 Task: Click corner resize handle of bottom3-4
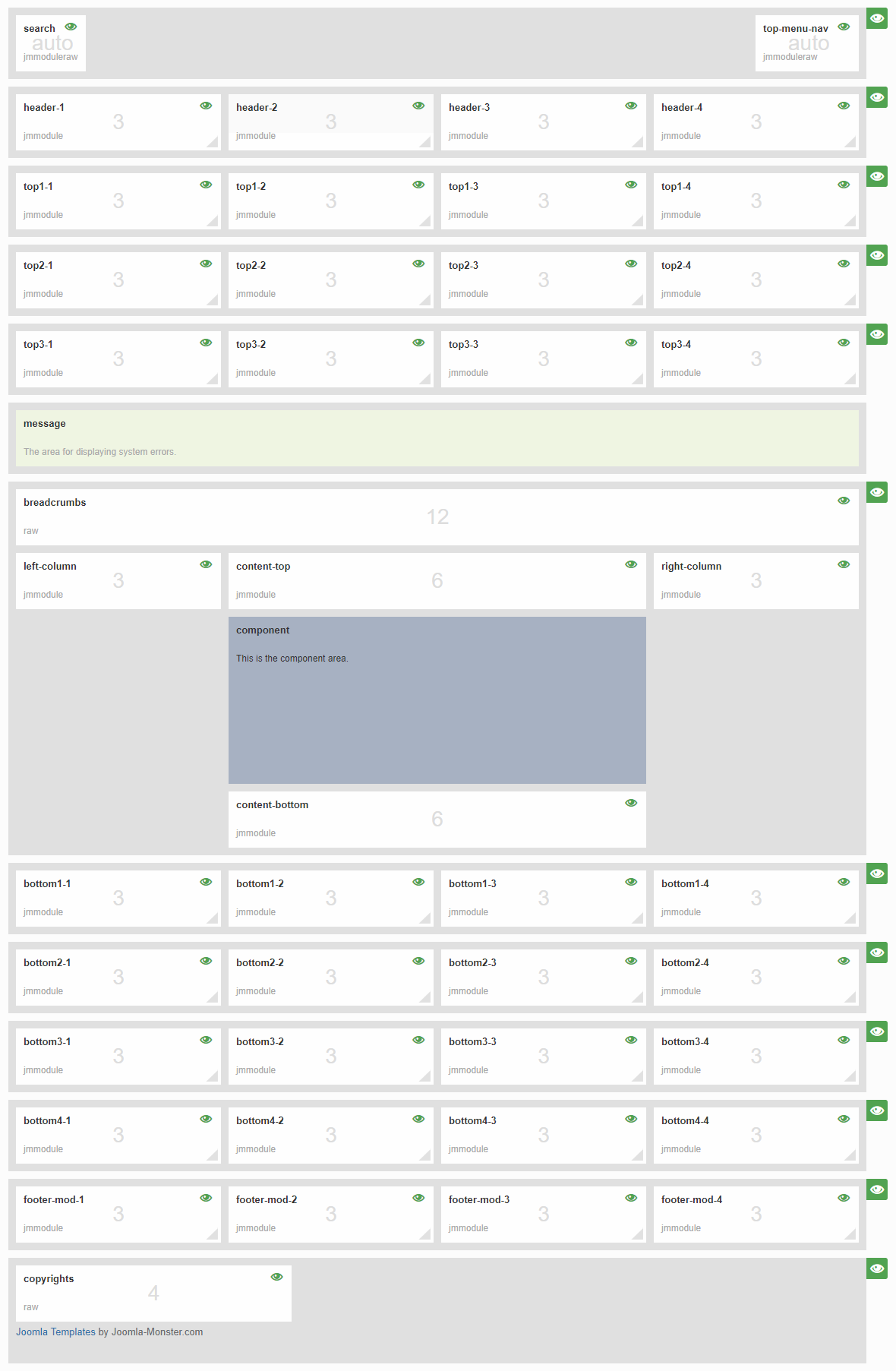point(851,1076)
